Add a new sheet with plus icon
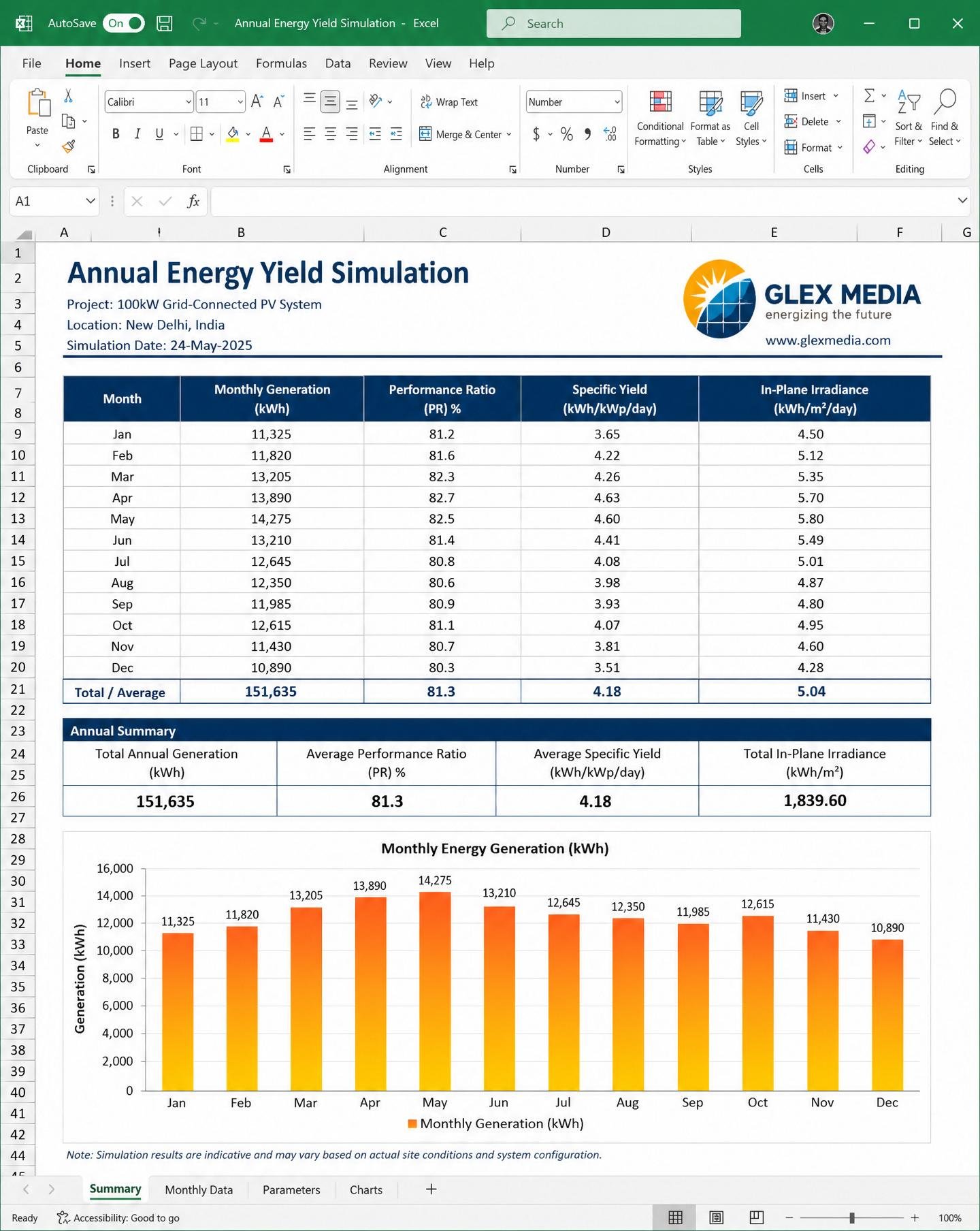 [x=431, y=1189]
